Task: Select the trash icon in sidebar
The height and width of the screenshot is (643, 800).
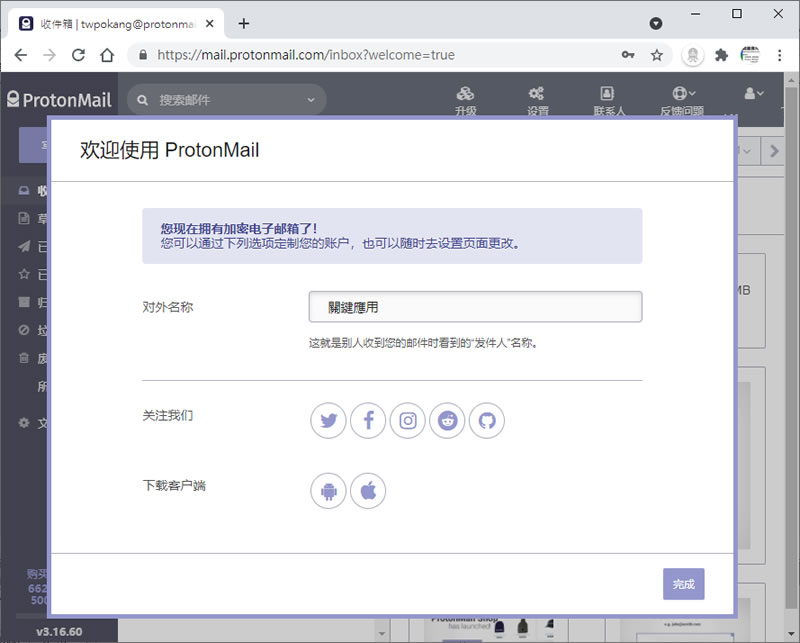Action: pos(24,358)
